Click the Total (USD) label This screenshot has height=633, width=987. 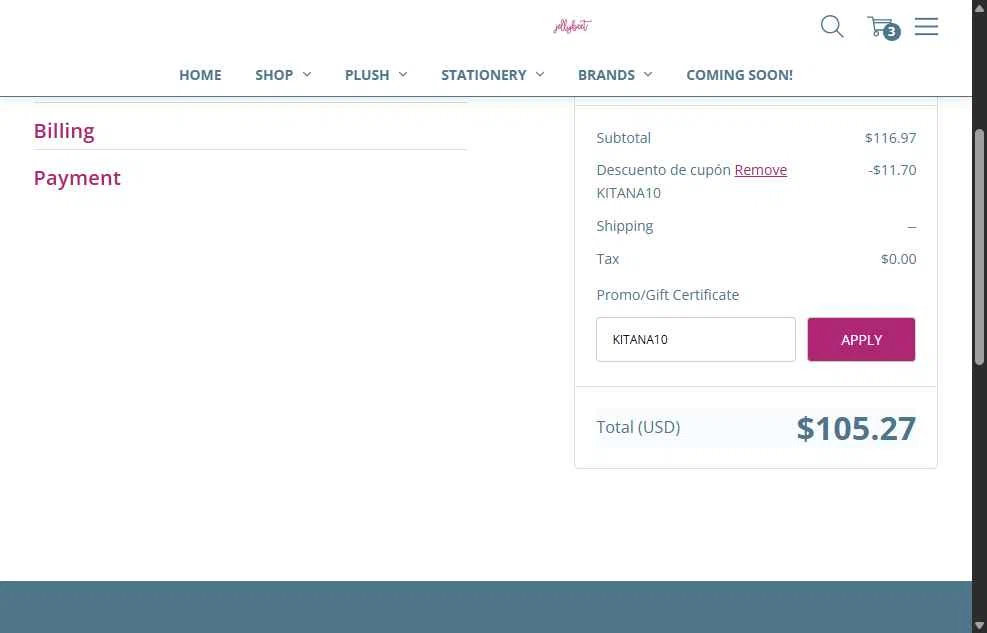tap(638, 427)
